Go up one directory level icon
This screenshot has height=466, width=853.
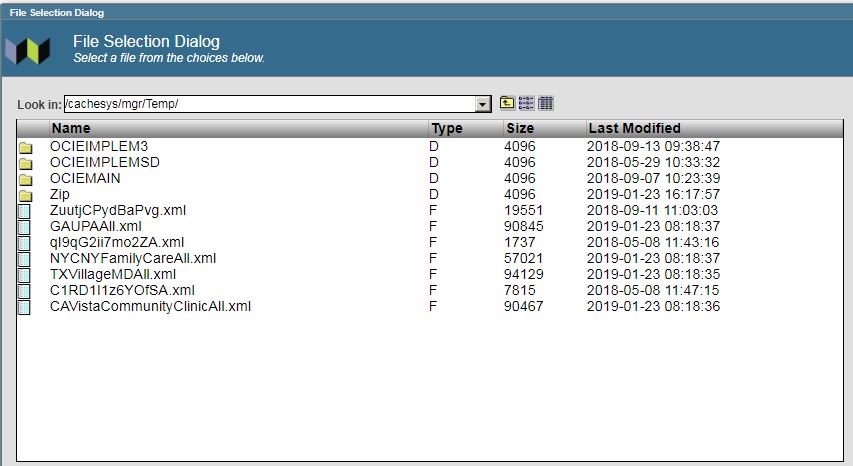click(507, 103)
